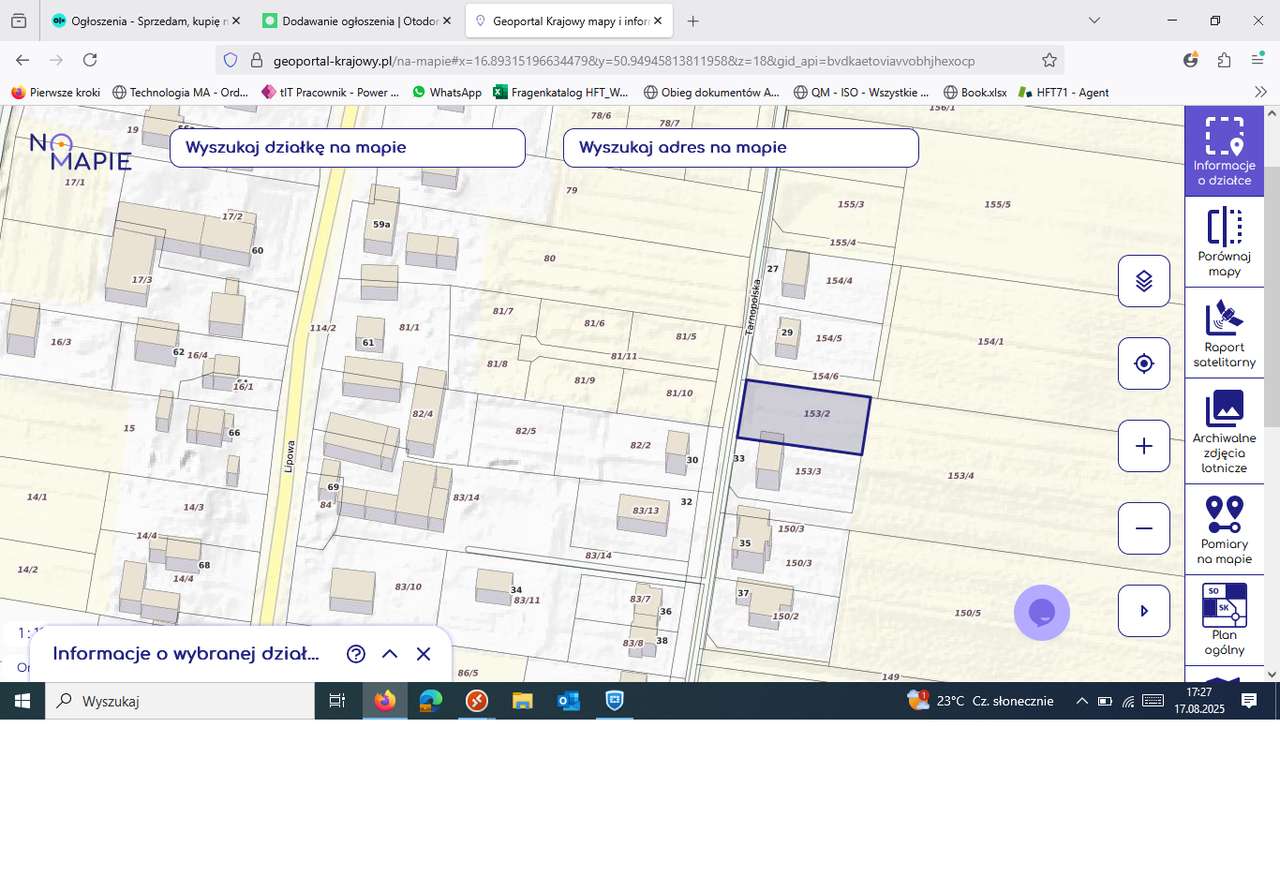This screenshot has height=890, width=1280.
Task: Zoom out the map with minus button
Action: click(1144, 528)
